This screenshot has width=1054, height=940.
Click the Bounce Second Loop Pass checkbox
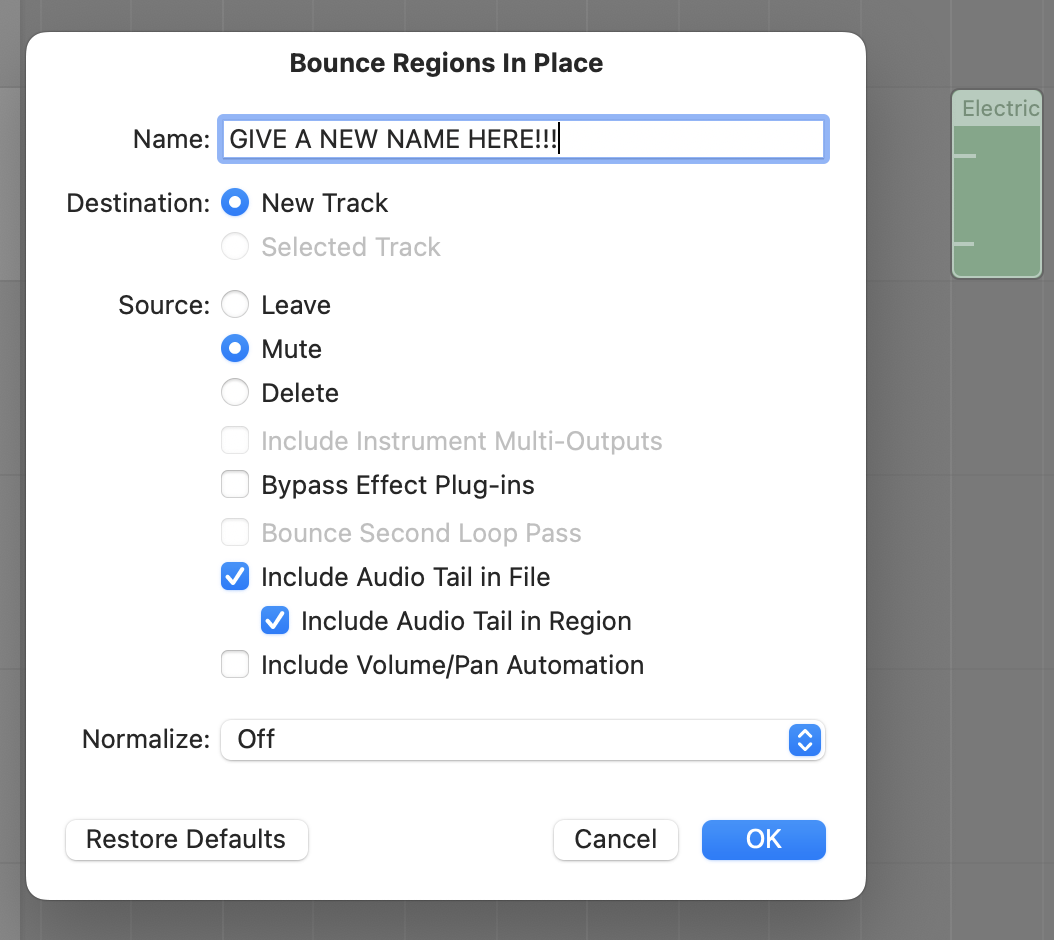[235, 533]
